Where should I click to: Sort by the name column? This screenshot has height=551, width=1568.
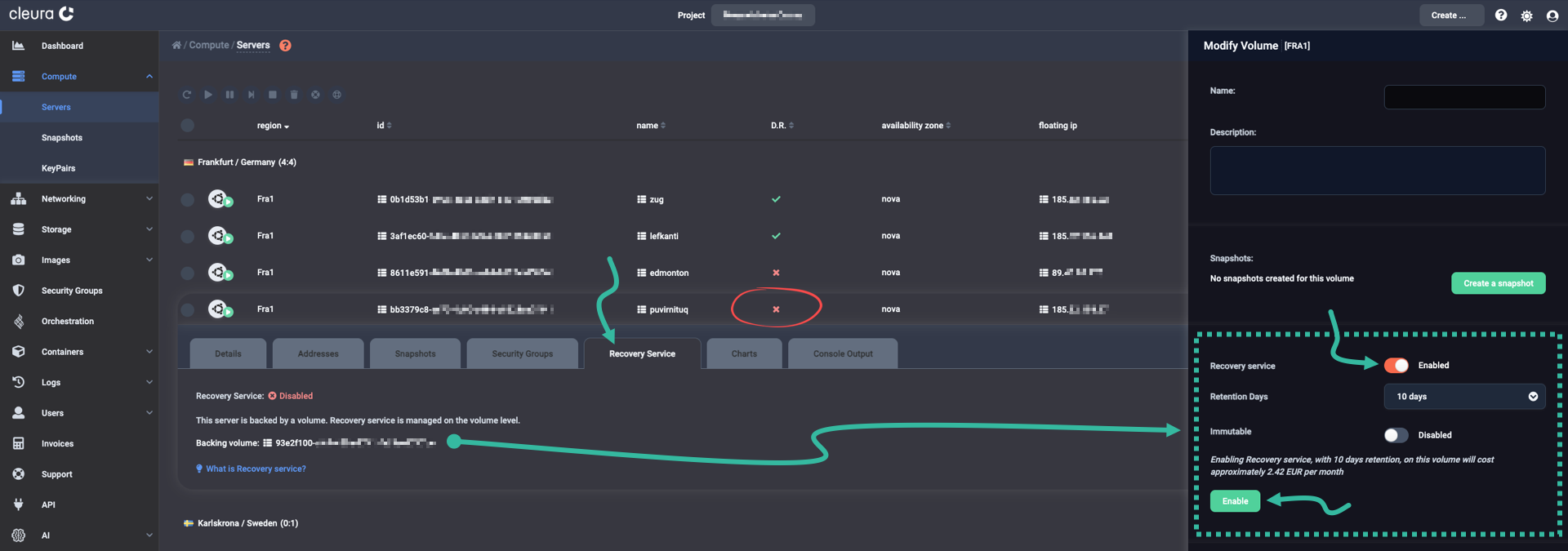(651, 126)
